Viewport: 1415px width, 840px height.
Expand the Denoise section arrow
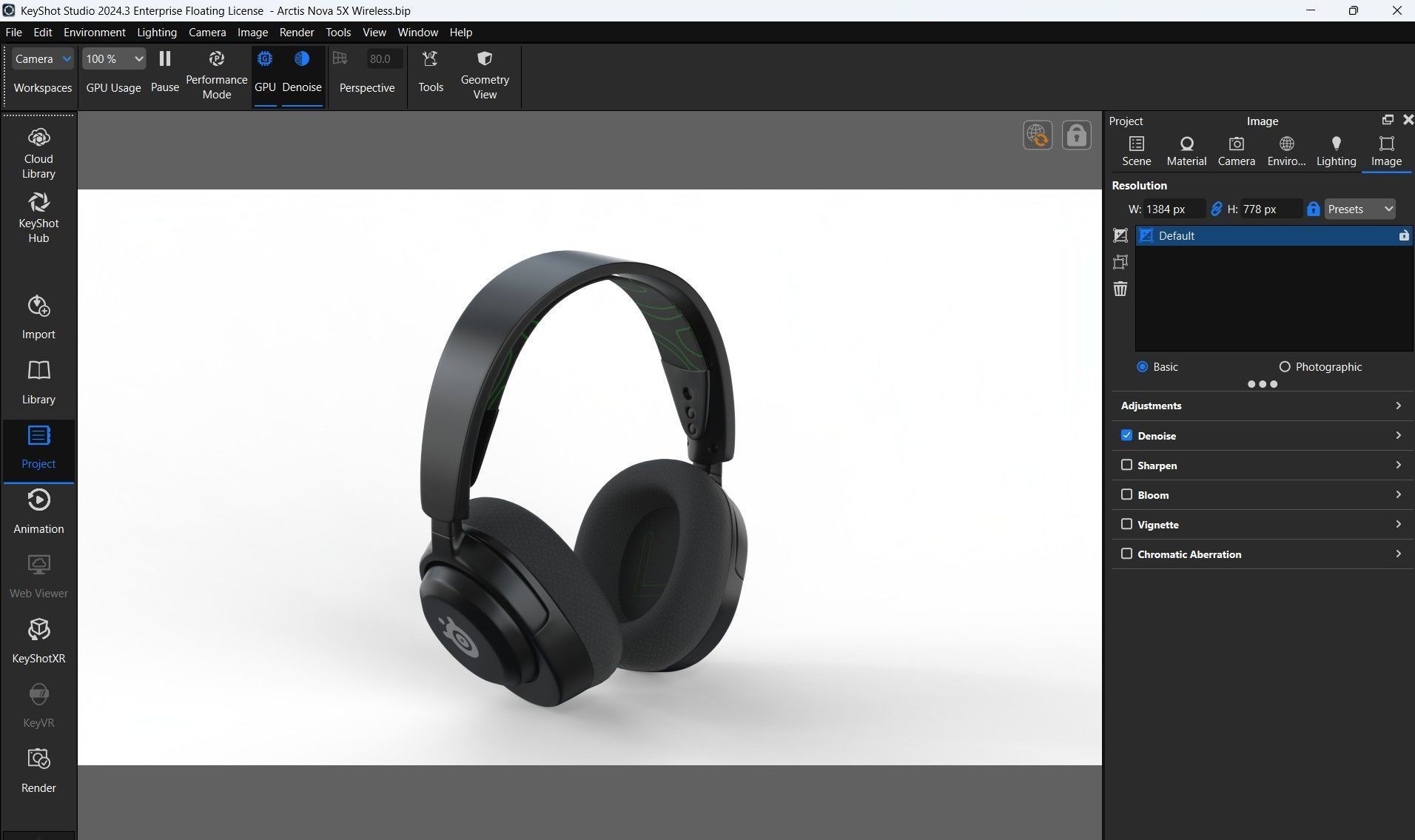(1398, 435)
